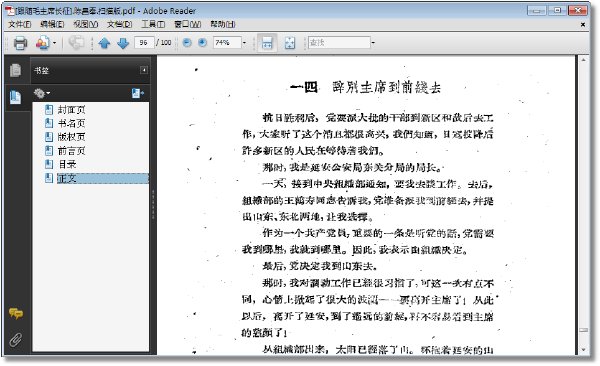The image size is (600, 366).
Task: Go to next page with down arrow
Action: pyautogui.click(x=123, y=43)
